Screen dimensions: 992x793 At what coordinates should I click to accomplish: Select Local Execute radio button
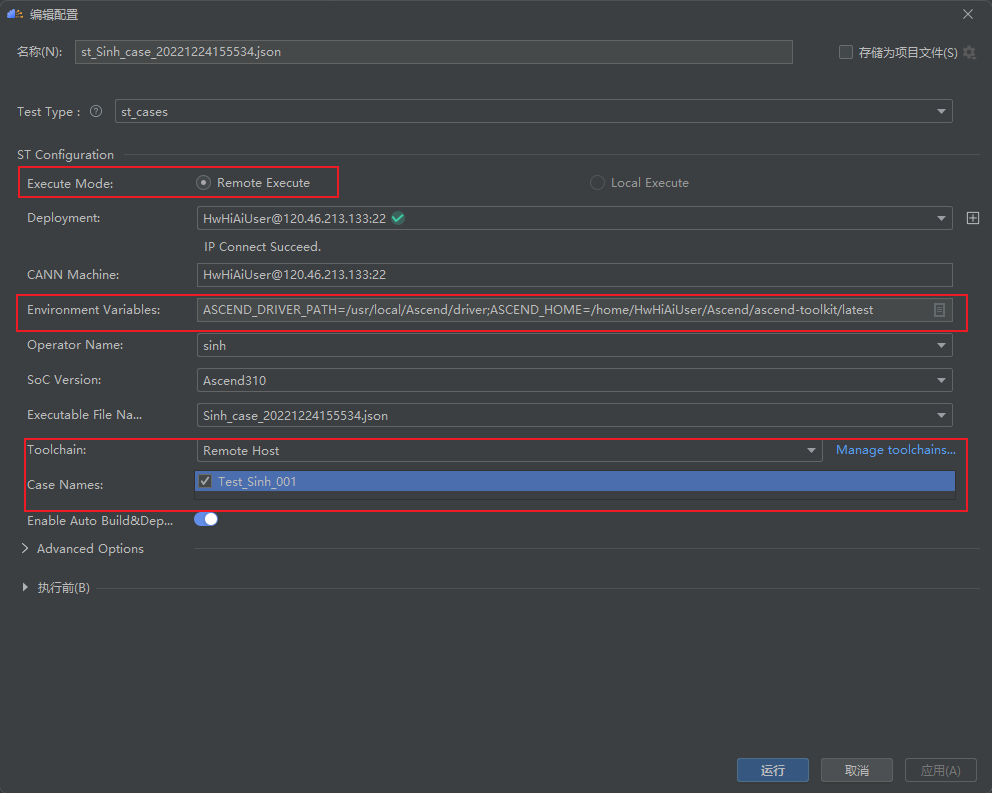(x=598, y=183)
